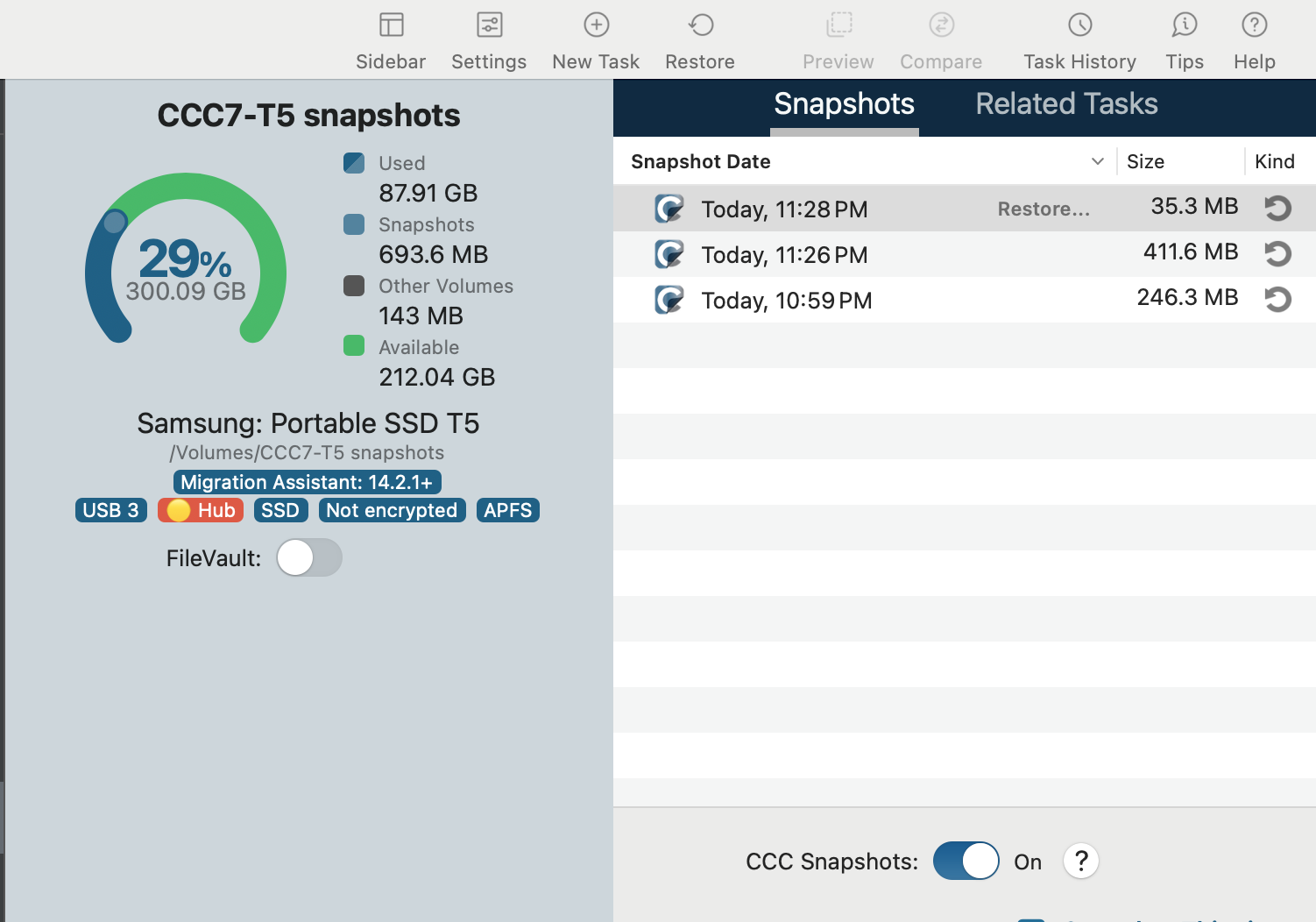The height and width of the screenshot is (922, 1316).
Task: Select the Today, 10:59 PM snapshot row
Action: click(x=965, y=300)
